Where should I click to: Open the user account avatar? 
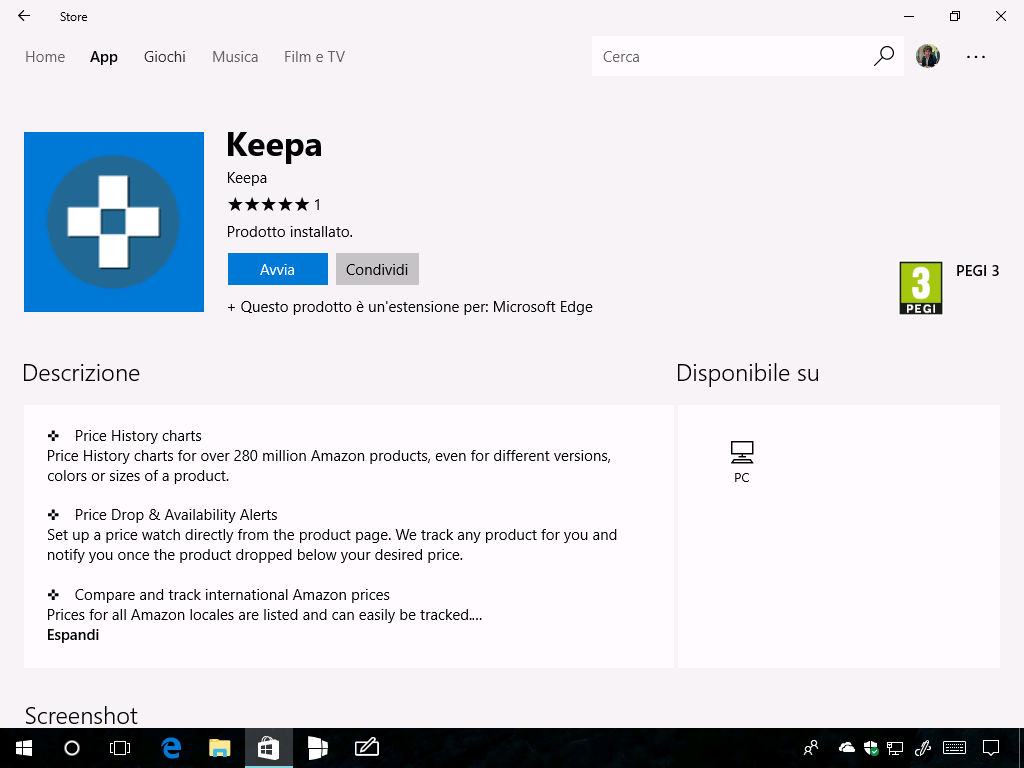[927, 56]
